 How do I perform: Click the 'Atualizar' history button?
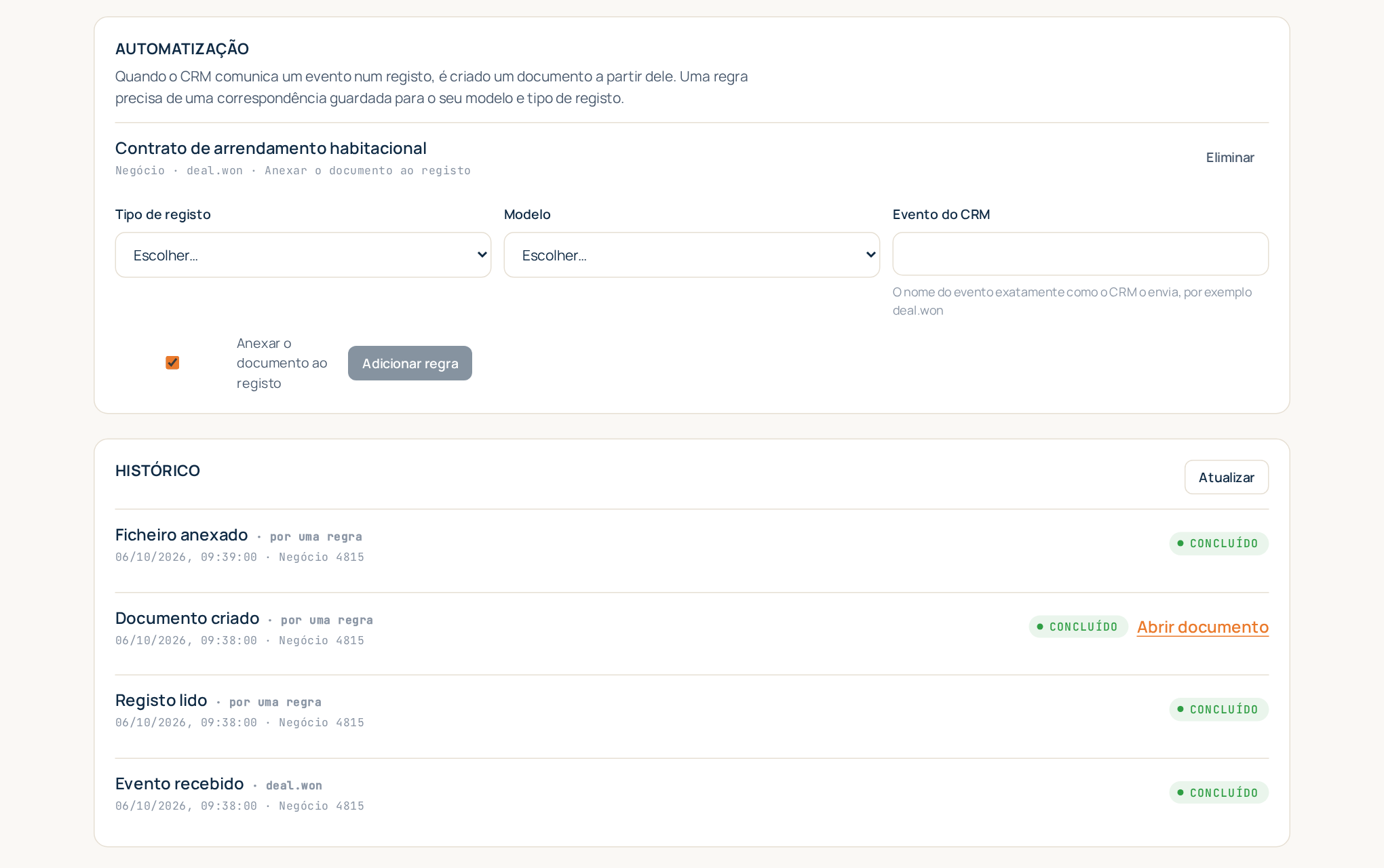(x=1227, y=477)
